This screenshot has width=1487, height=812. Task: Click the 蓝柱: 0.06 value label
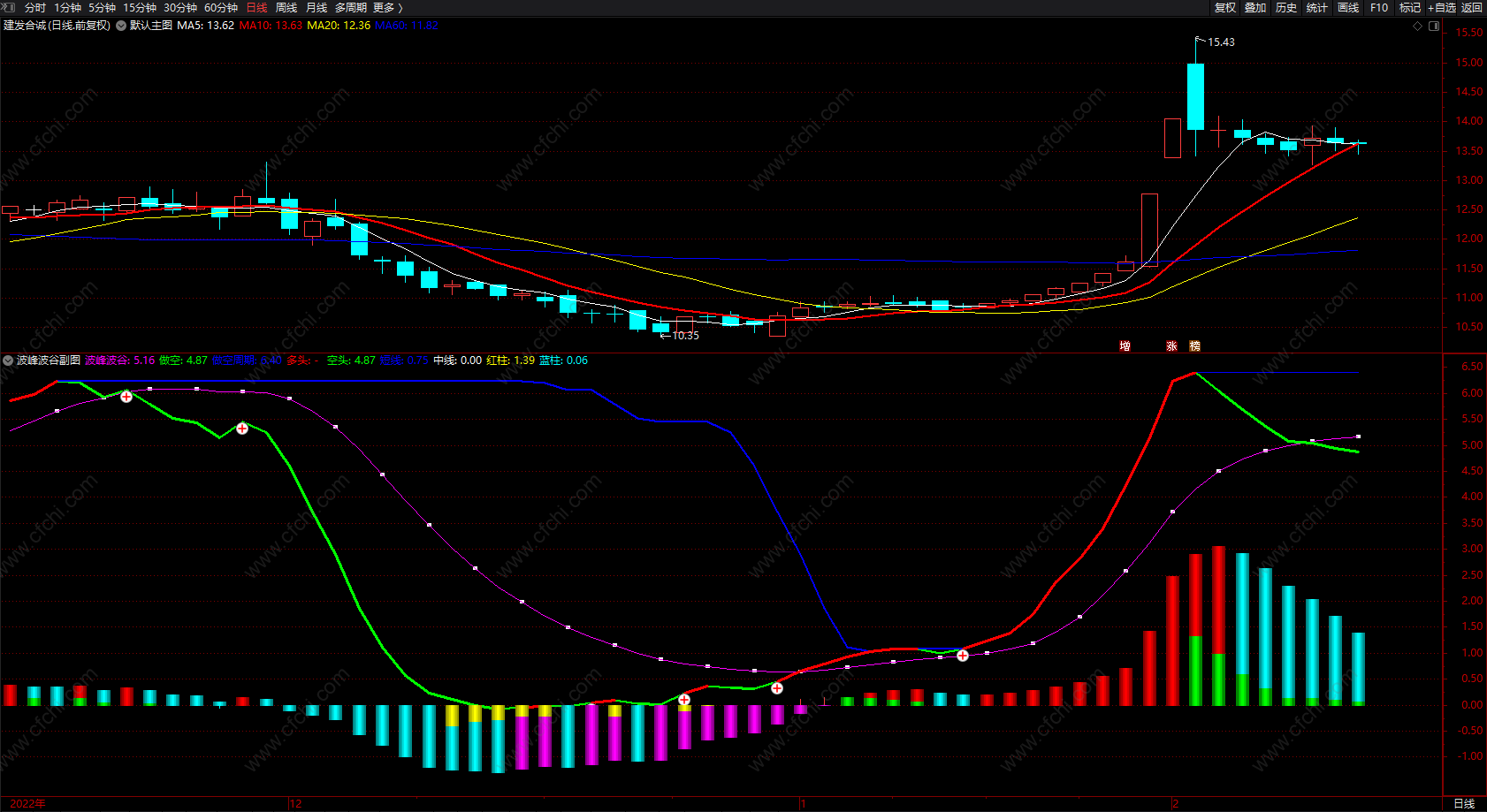click(564, 360)
